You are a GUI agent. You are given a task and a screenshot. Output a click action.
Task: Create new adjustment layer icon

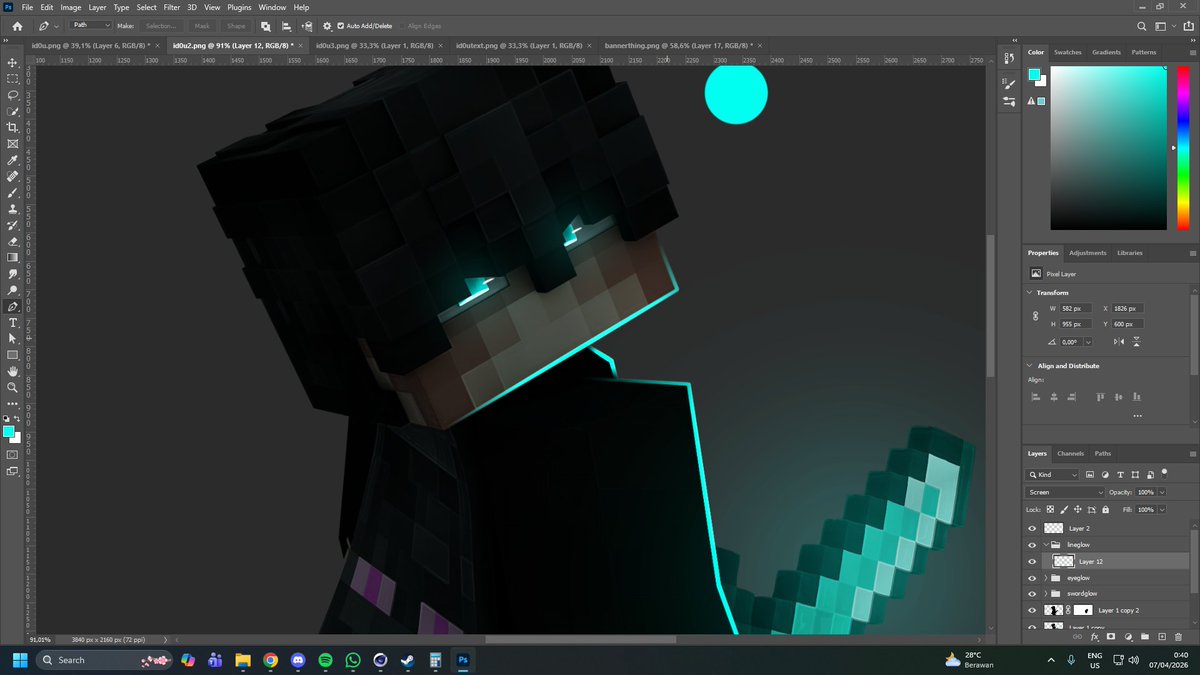[1128, 636]
